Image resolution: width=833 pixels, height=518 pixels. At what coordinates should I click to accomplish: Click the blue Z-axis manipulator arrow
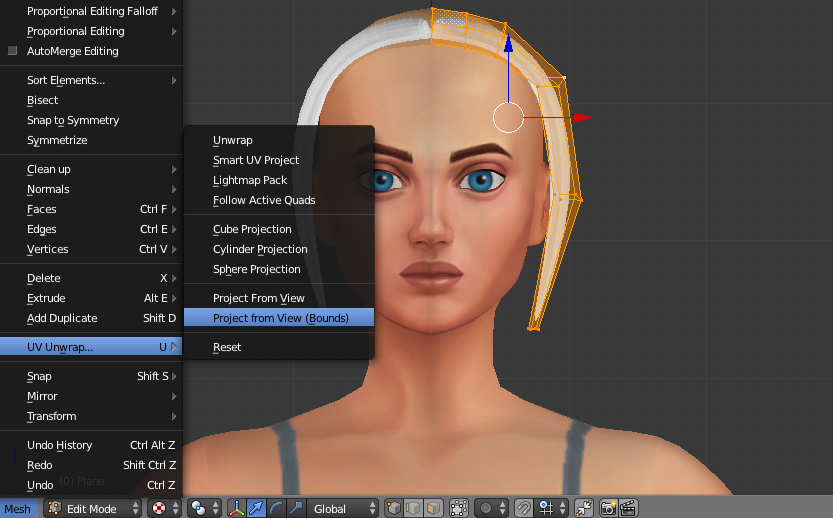(x=508, y=43)
